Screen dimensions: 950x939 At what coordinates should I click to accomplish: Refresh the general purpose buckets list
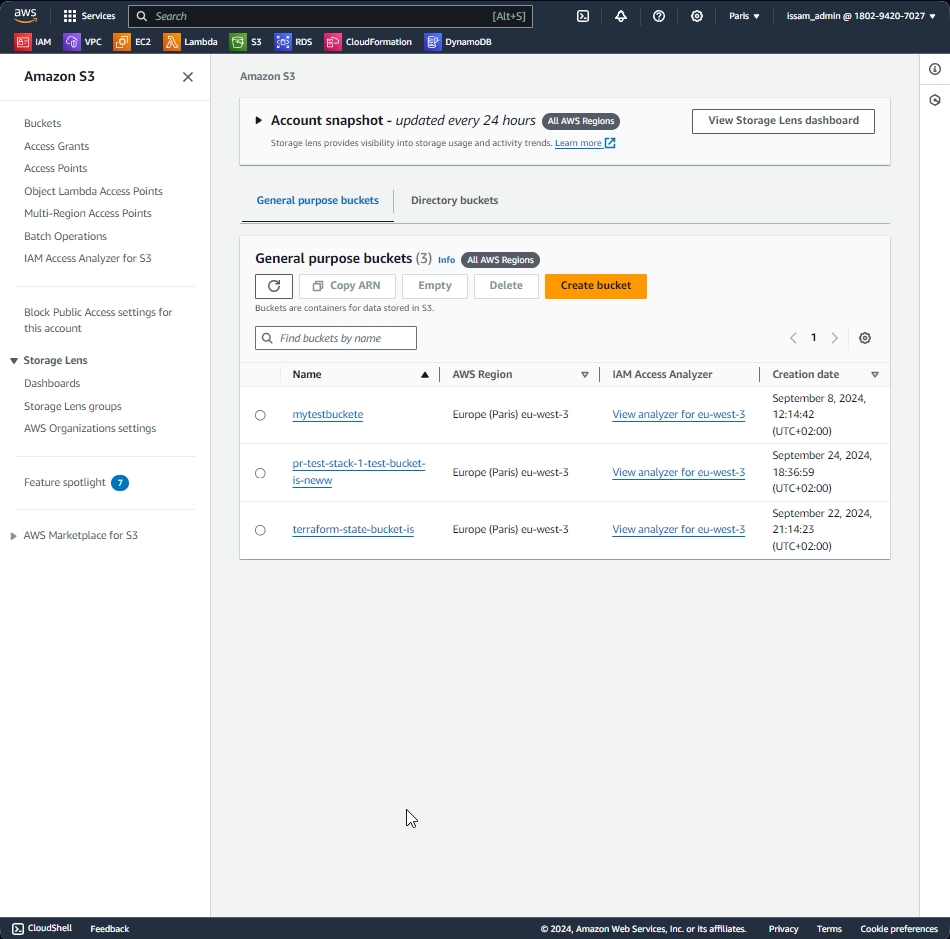[274, 286]
